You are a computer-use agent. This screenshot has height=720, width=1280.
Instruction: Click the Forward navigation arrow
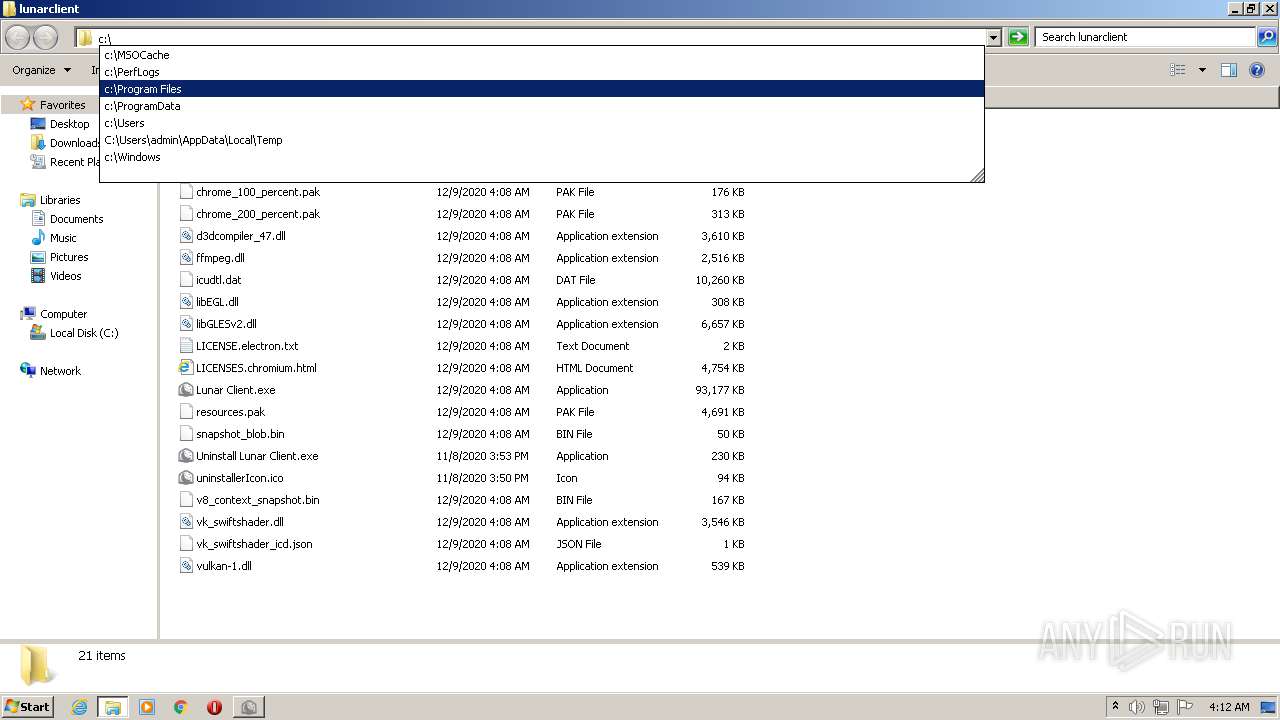coord(45,37)
